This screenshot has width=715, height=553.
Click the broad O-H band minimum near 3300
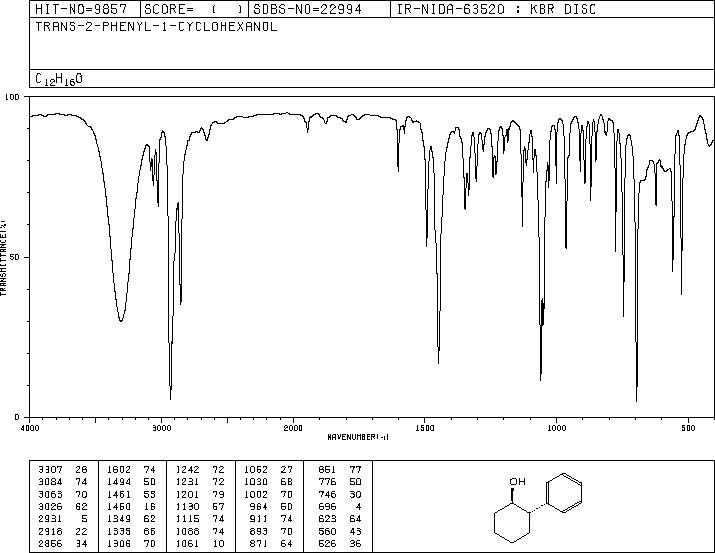(120, 320)
